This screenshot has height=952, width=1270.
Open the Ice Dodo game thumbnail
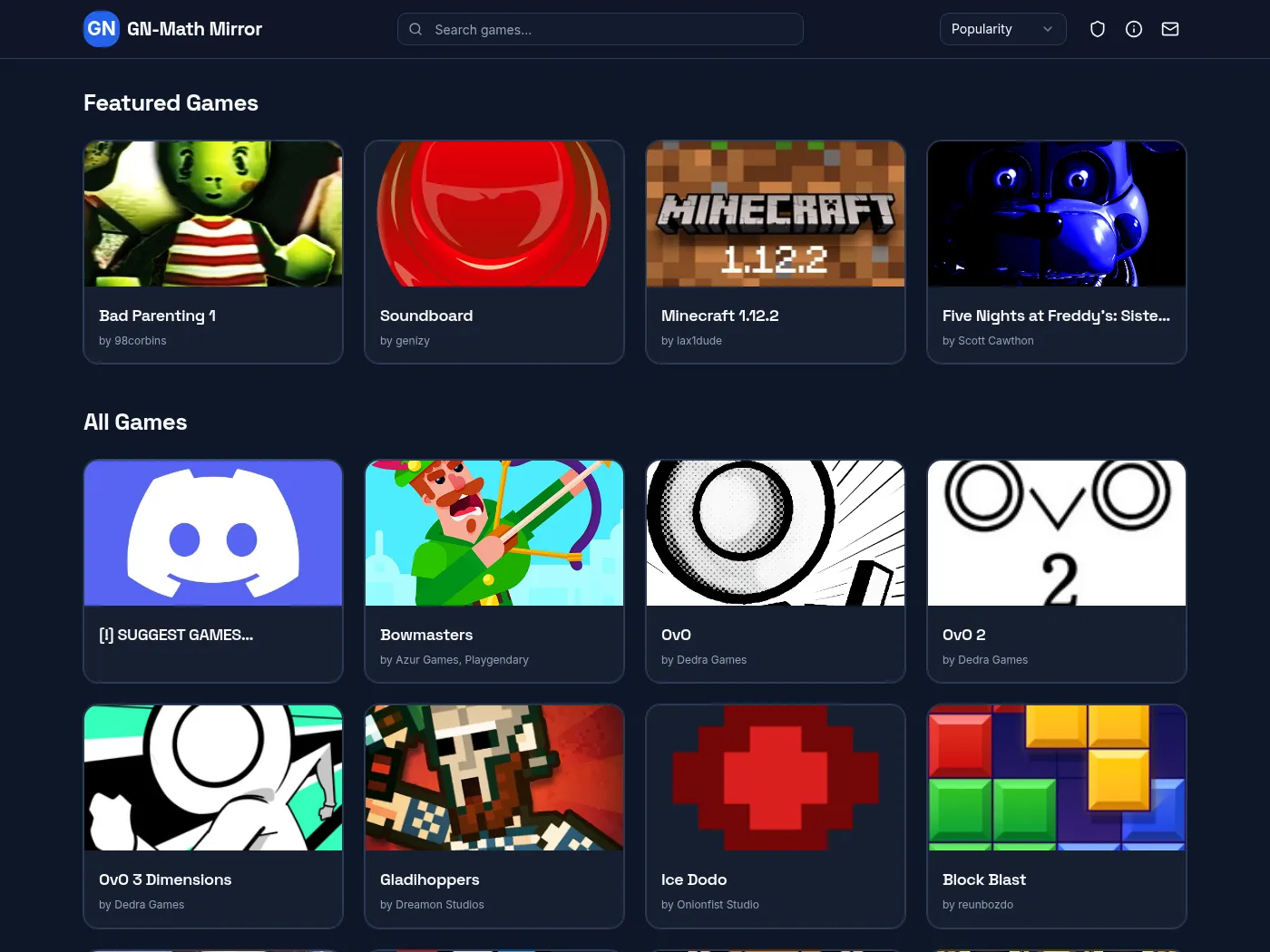click(776, 778)
